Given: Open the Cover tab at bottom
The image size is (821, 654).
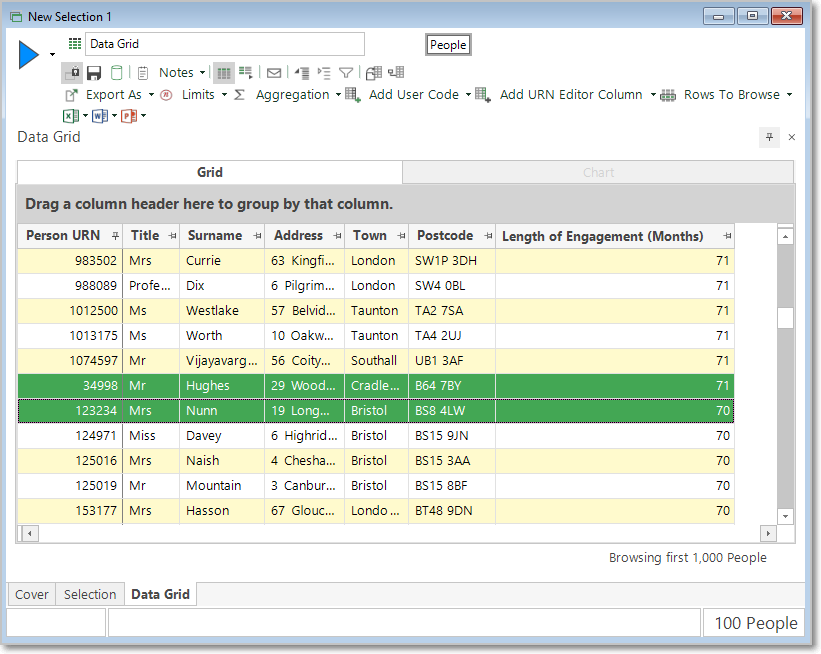Looking at the screenshot, I should pos(32,594).
